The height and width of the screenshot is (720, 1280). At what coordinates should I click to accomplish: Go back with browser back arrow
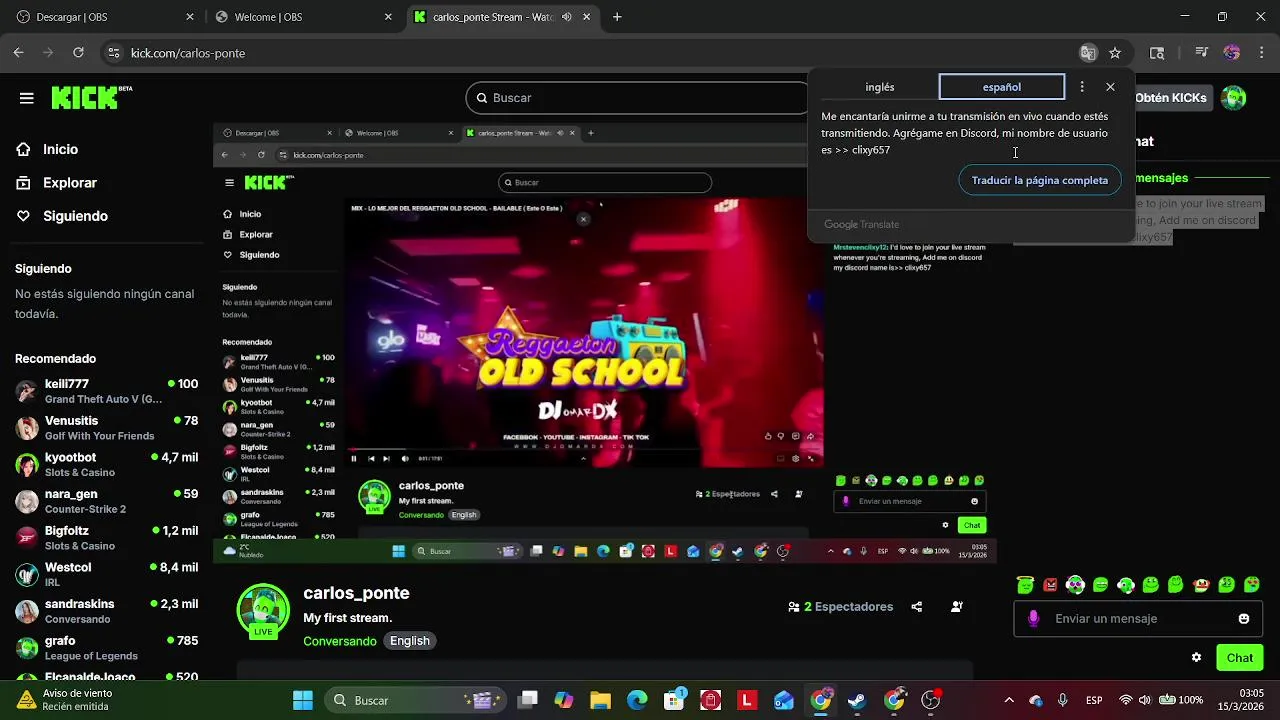point(18,53)
